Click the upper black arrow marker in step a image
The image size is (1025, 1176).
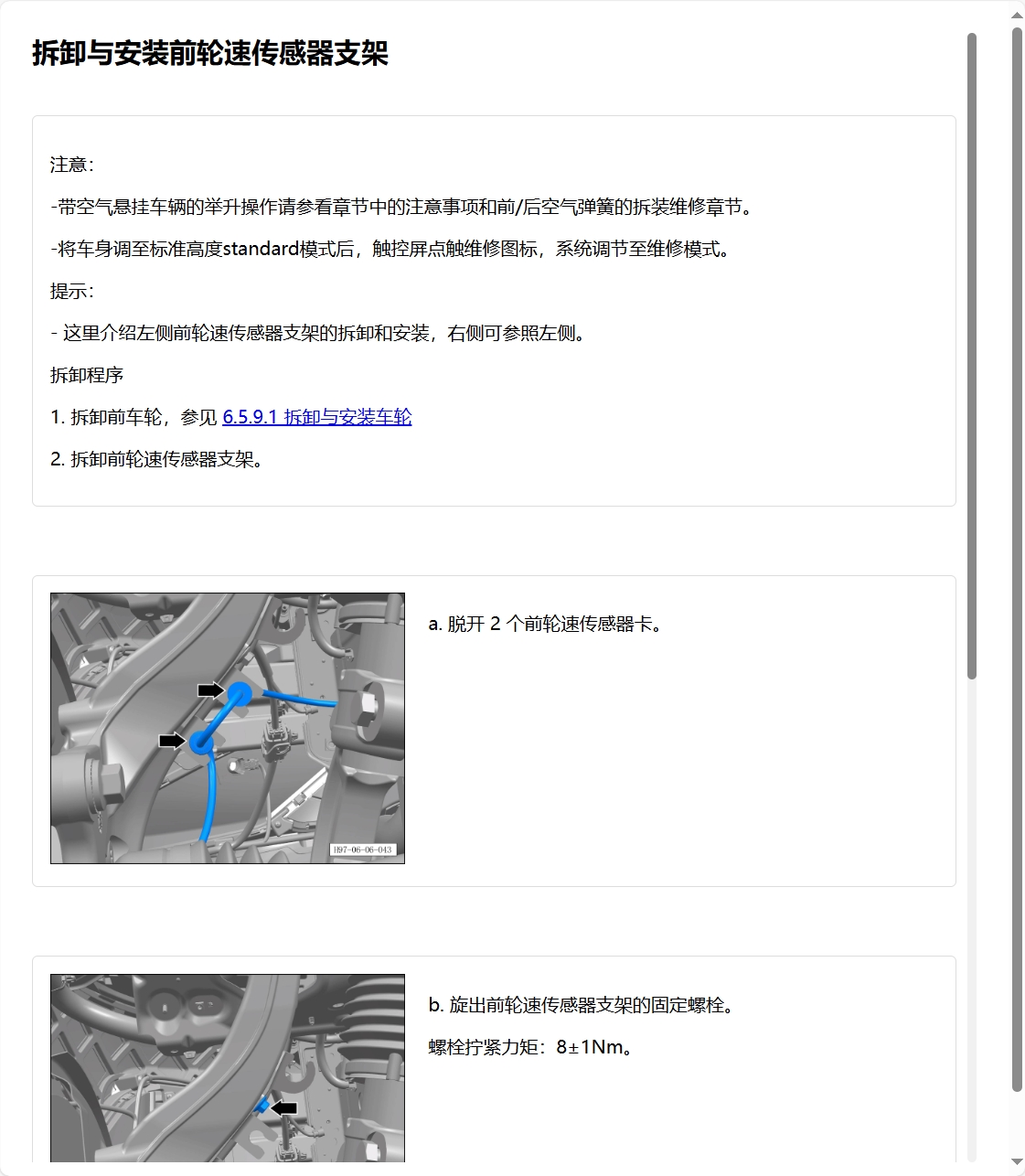point(211,688)
